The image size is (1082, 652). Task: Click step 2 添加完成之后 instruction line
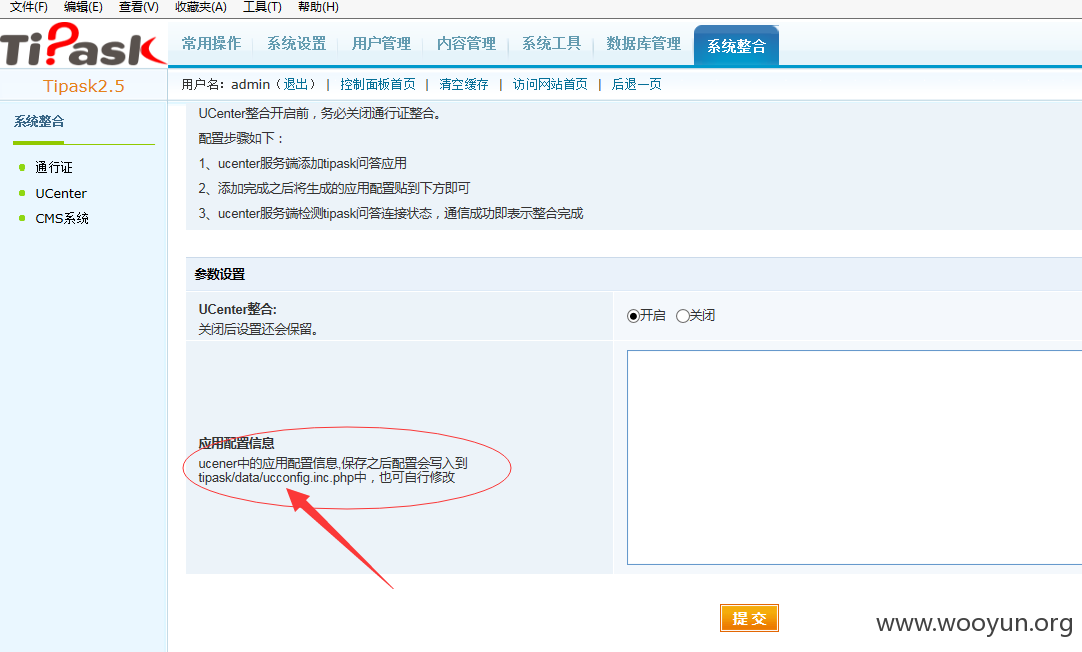point(334,188)
